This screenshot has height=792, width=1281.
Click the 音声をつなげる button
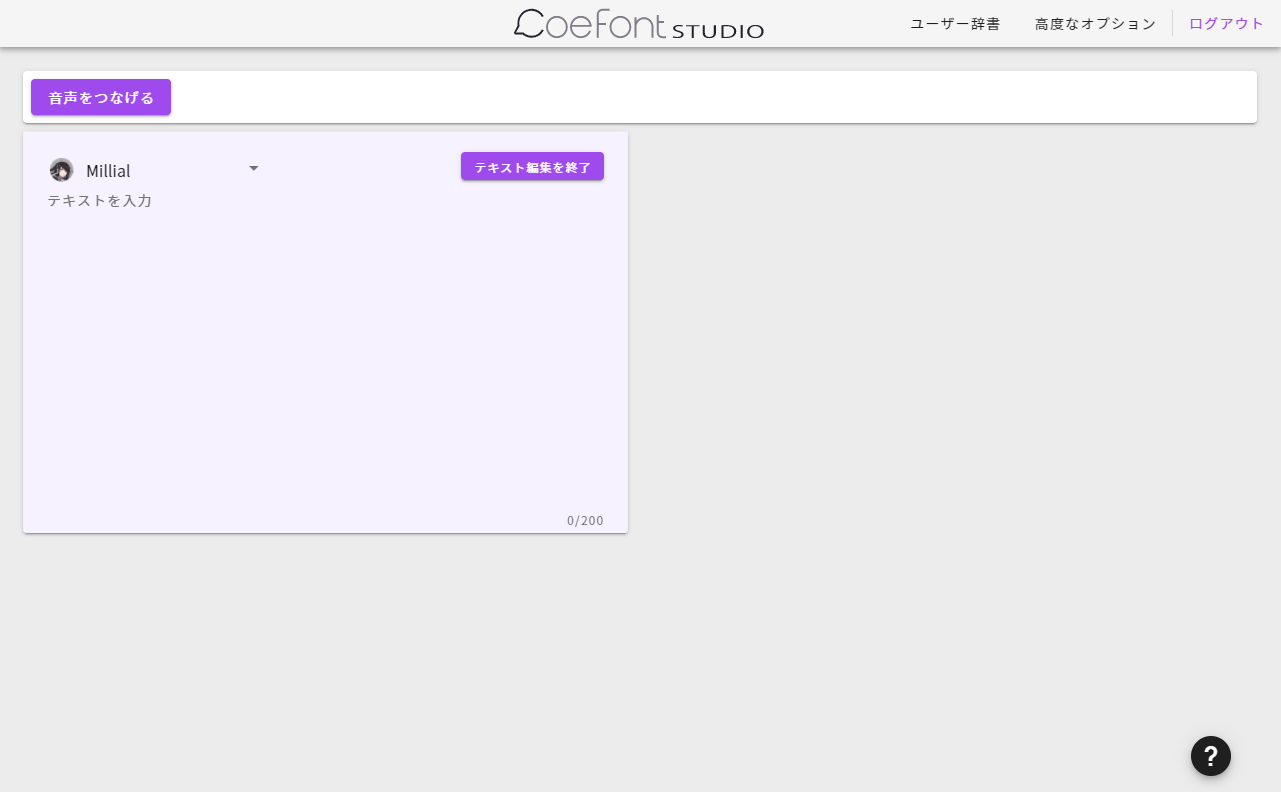coord(101,97)
